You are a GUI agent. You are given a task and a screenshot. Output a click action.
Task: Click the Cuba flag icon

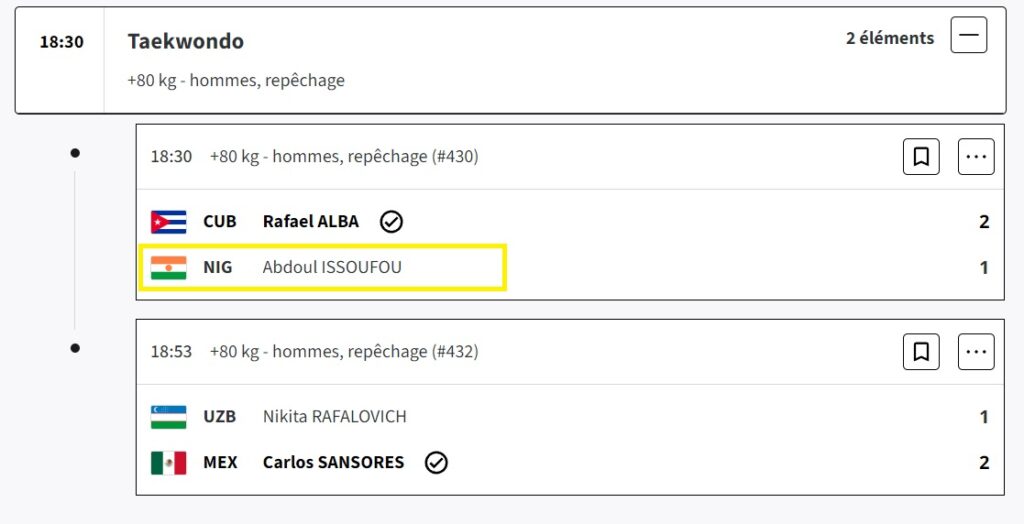168,222
